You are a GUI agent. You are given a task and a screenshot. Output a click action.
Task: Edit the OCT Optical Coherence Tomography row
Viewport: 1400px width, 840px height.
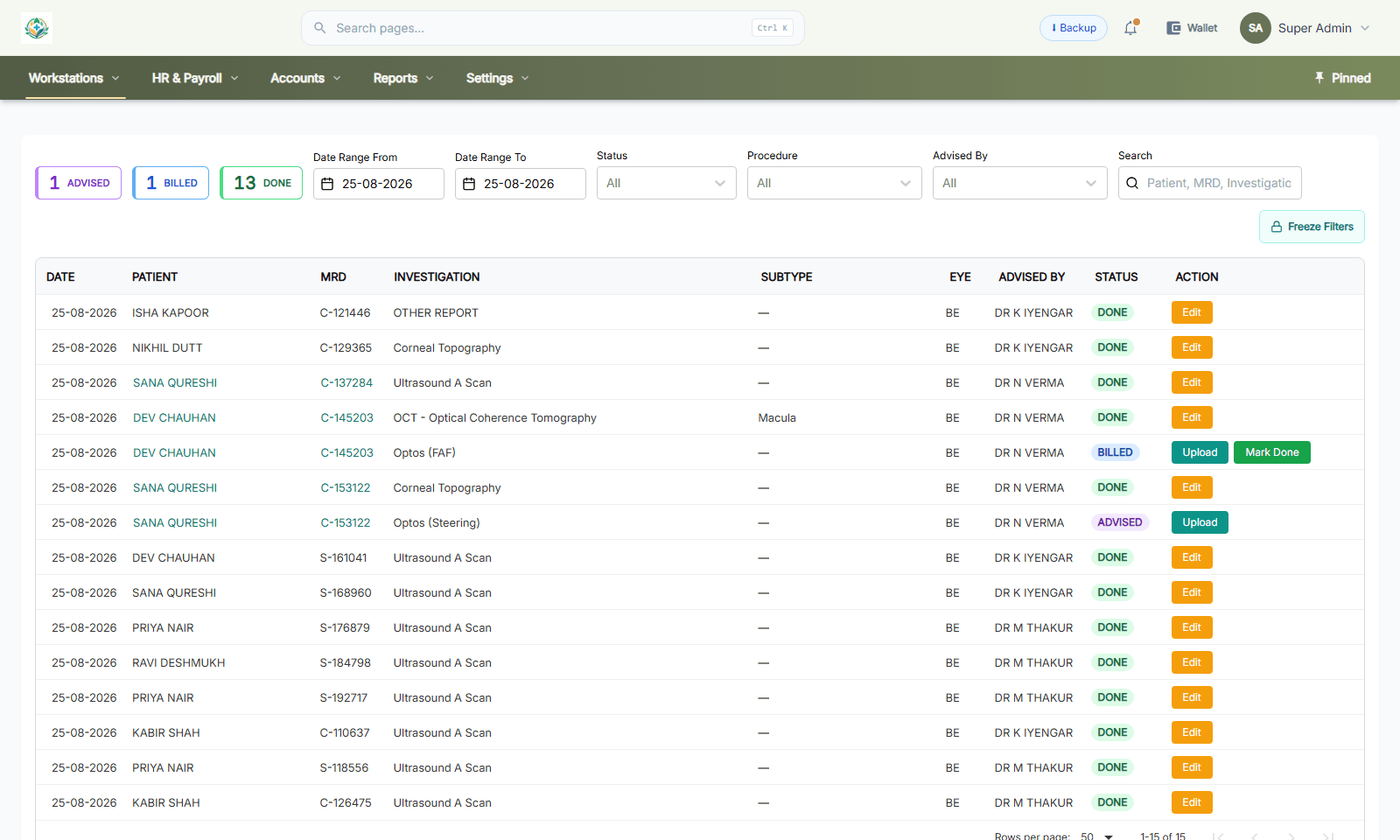[x=1192, y=417]
